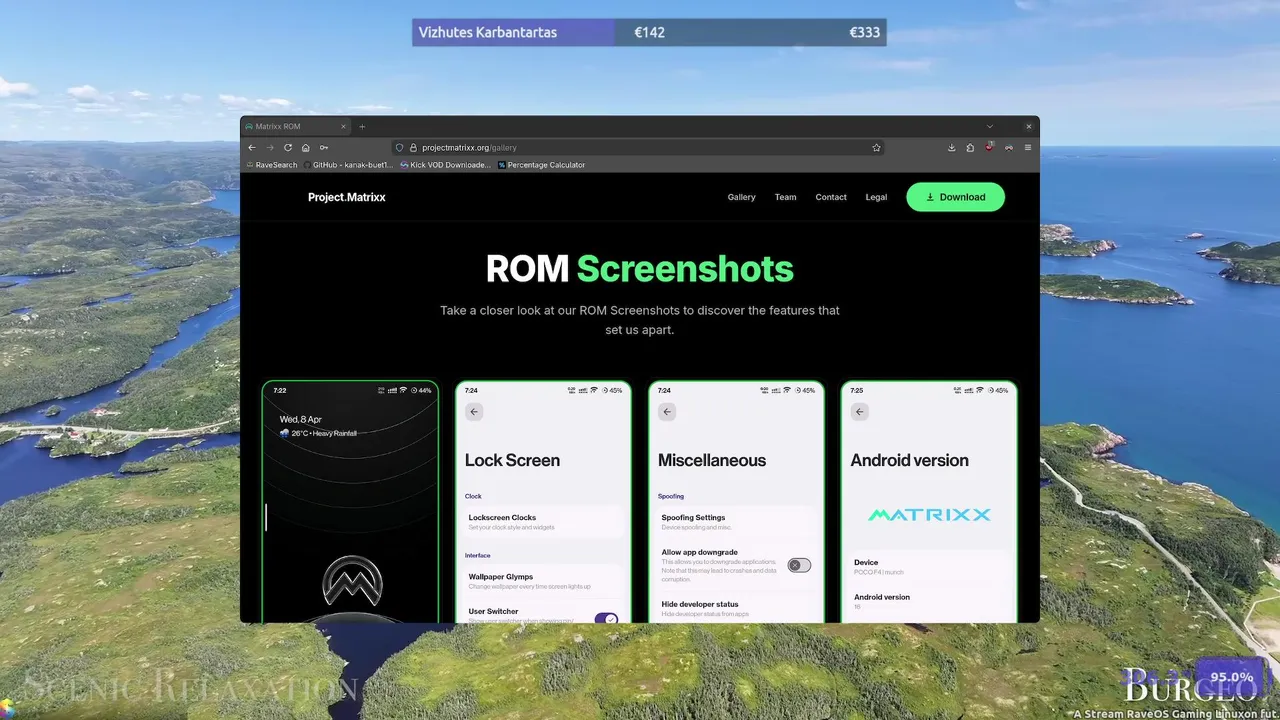The height and width of the screenshot is (720, 1280).
Task: Click the red extension icon in toolbar
Action: click(989, 147)
